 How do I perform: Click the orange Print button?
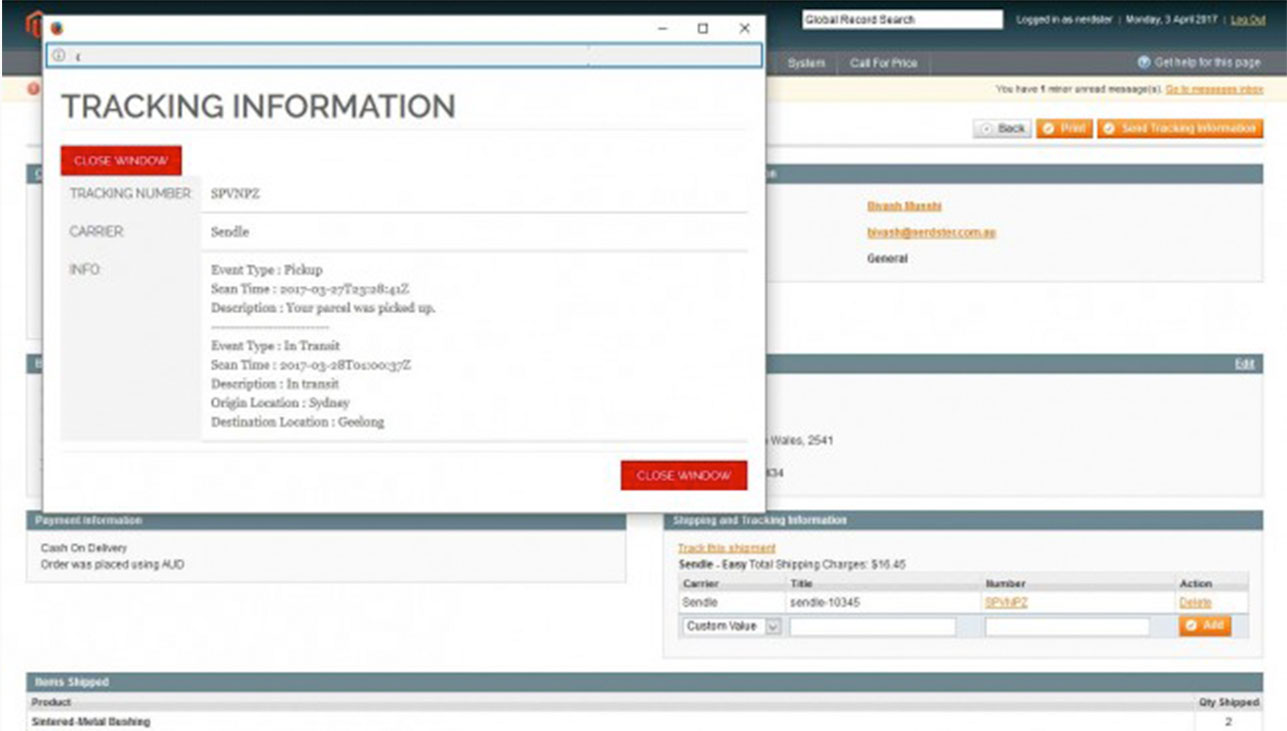pos(1064,129)
